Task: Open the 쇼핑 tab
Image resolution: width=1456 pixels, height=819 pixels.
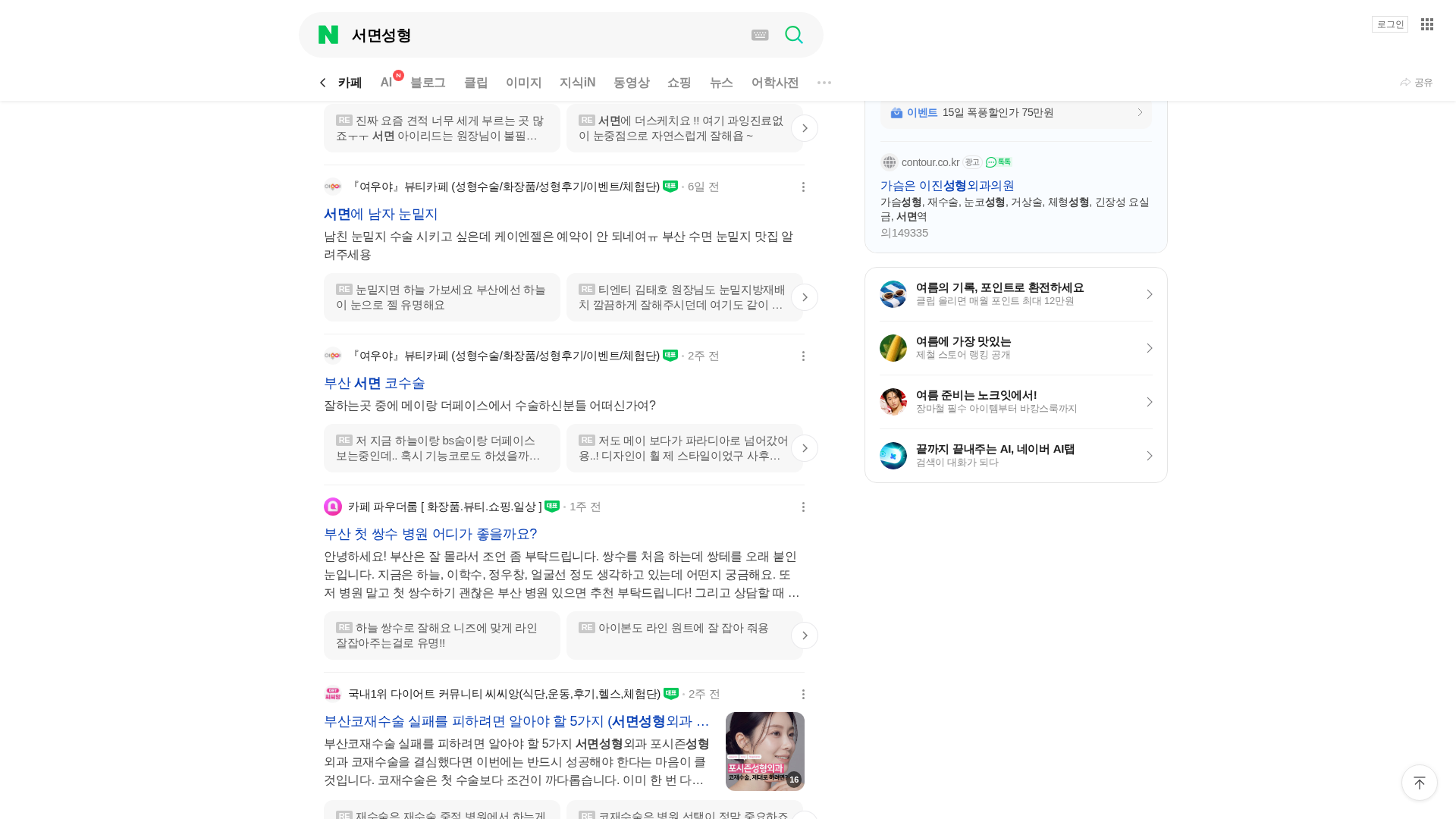Action: pyautogui.click(x=679, y=83)
